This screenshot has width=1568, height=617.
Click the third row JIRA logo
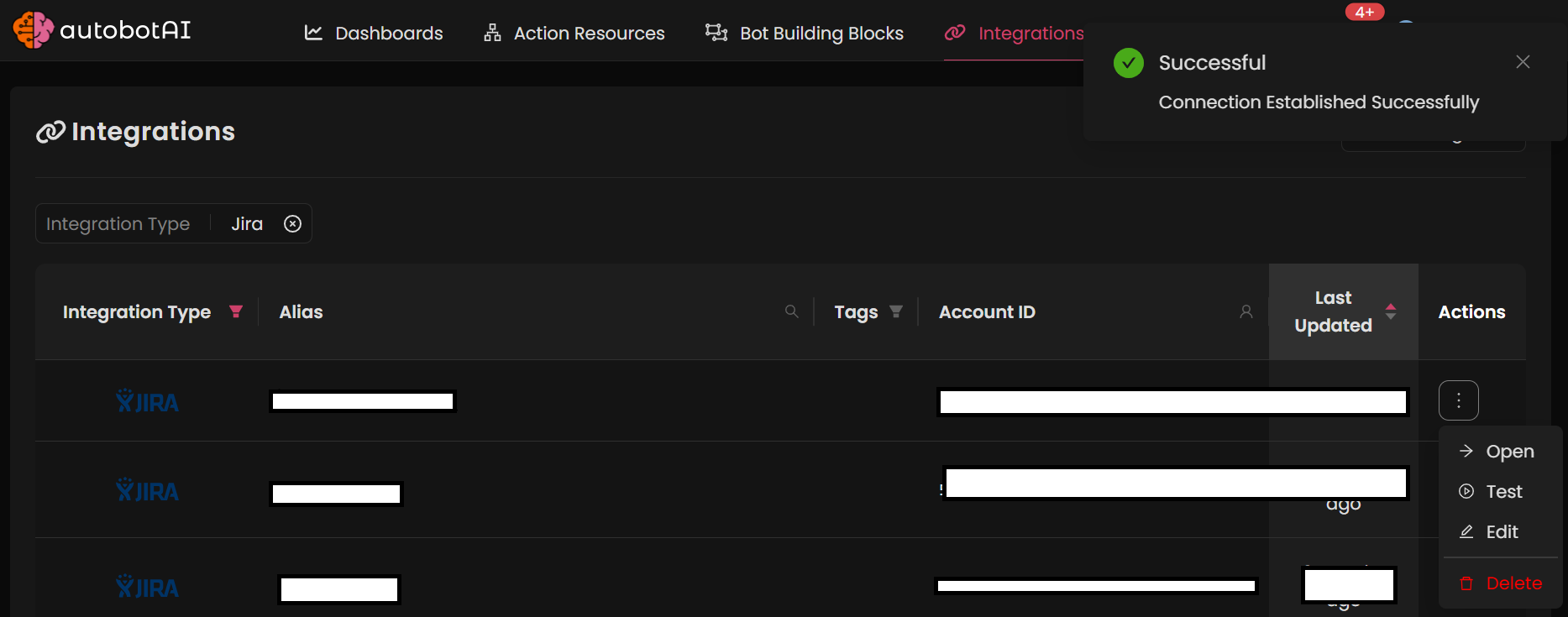147,587
